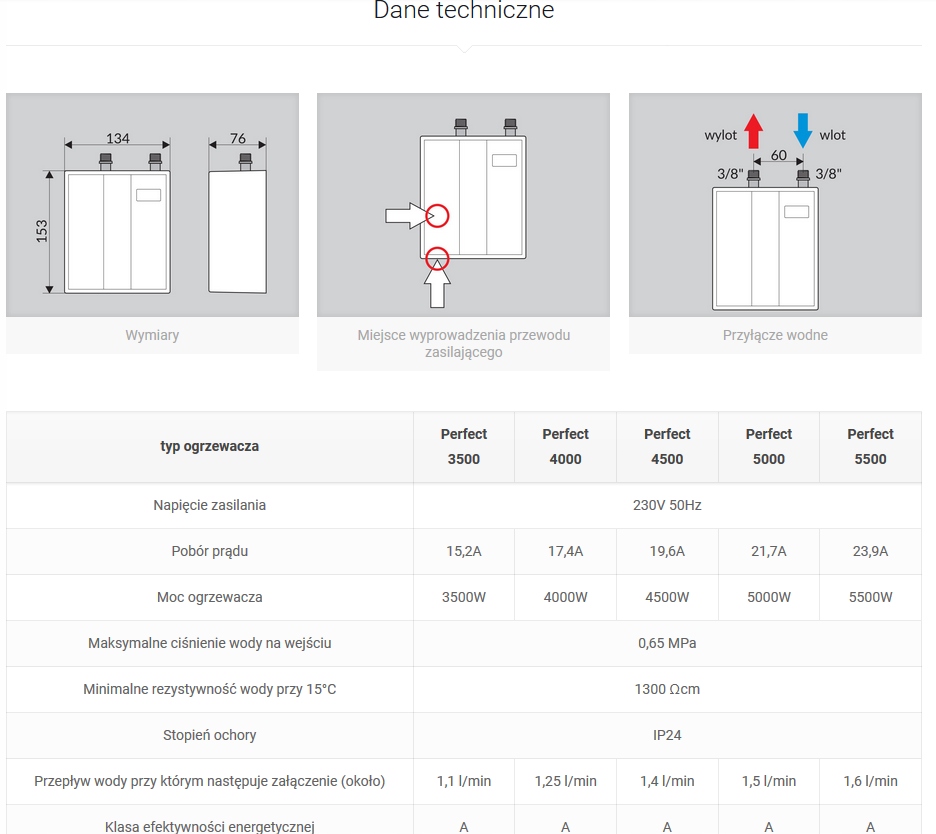The image size is (936, 834).
Task: Select the 'Perfect 4500' column header
Action: click(667, 447)
